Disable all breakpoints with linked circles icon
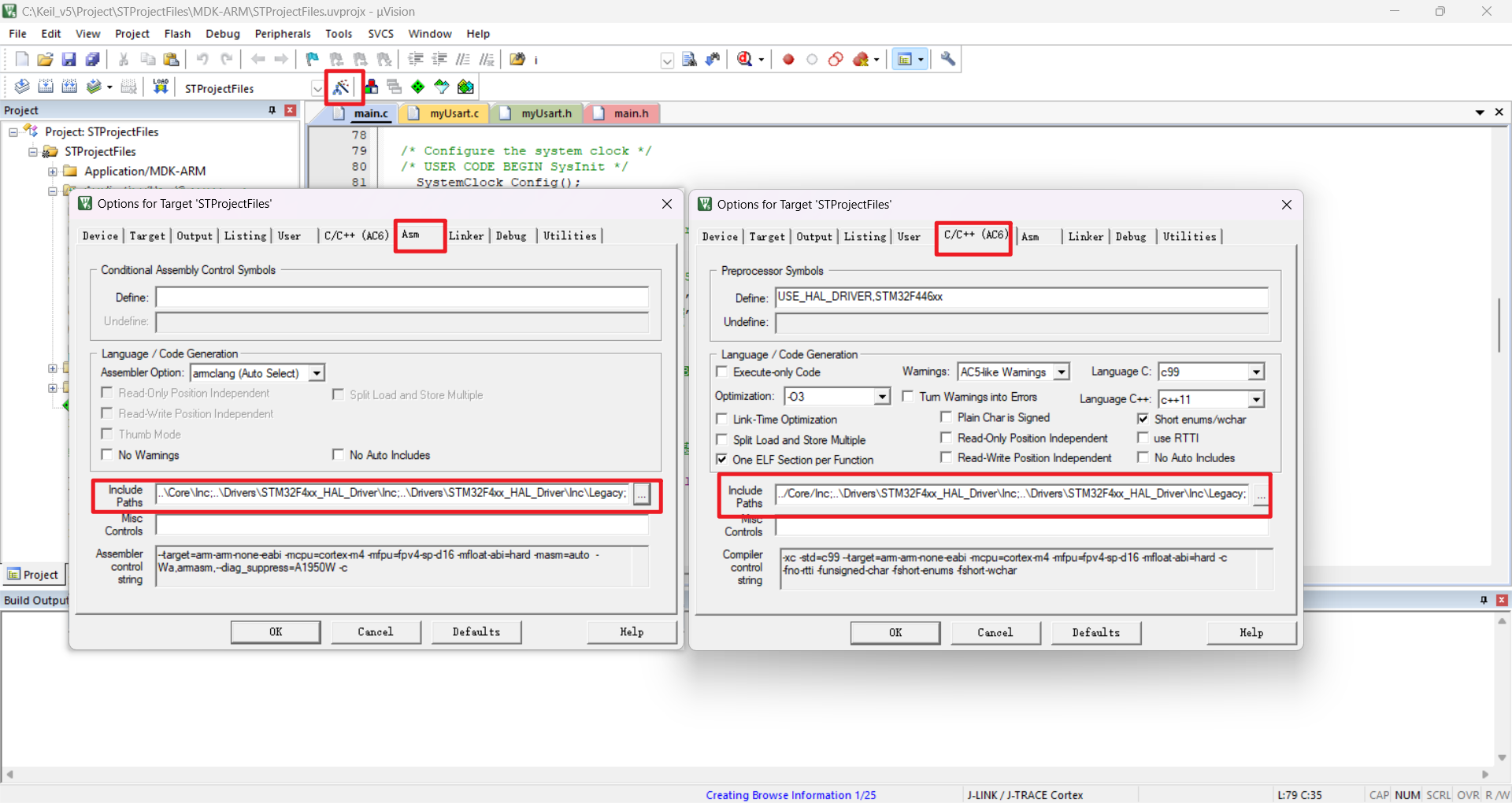Screen dimensions: 1512x803 coord(836,59)
